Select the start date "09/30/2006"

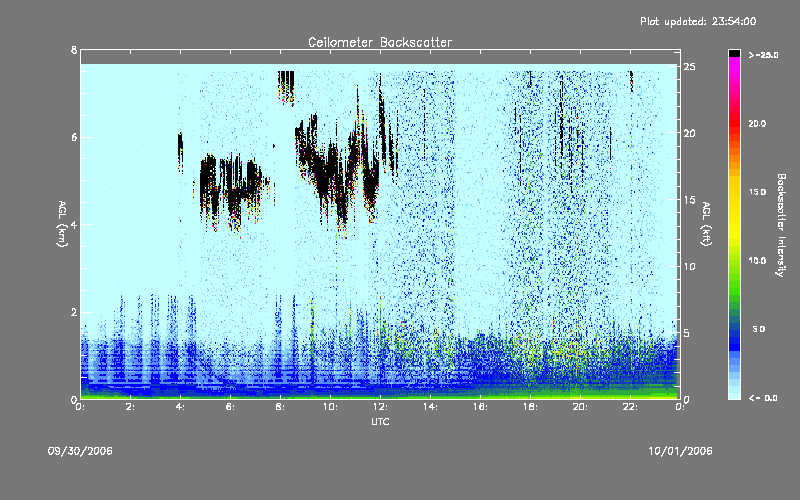(80, 451)
